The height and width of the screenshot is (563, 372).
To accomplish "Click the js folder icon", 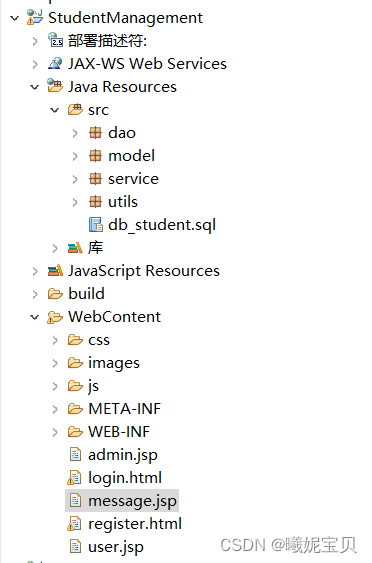I will point(75,386).
